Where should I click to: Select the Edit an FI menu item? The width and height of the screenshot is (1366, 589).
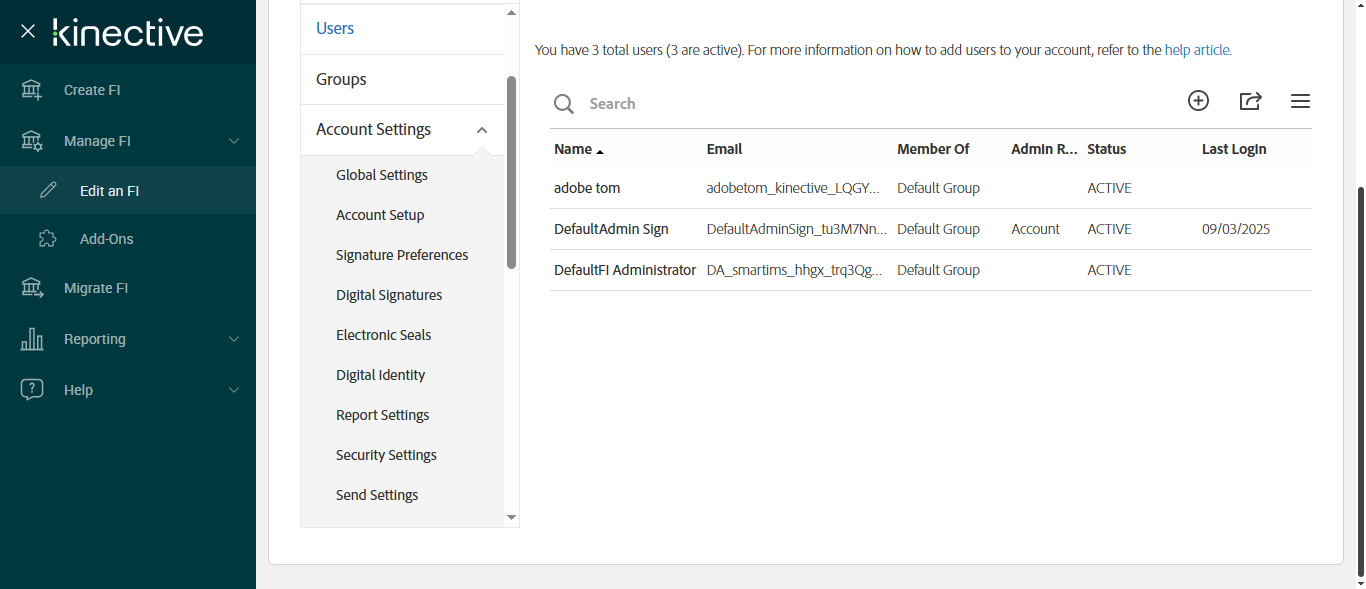109,191
